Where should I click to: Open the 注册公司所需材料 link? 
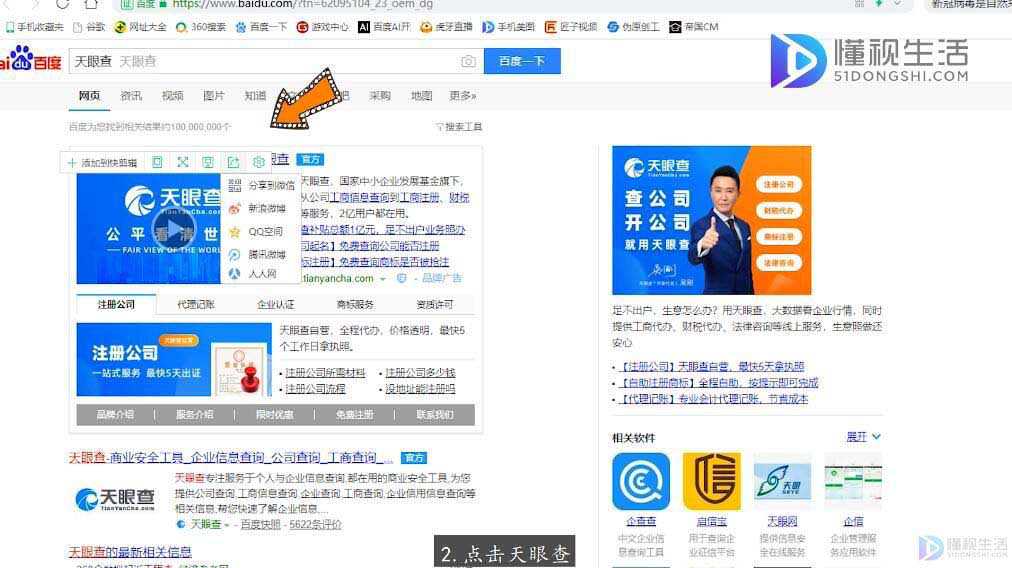pyautogui.click(x=325, y=372)
